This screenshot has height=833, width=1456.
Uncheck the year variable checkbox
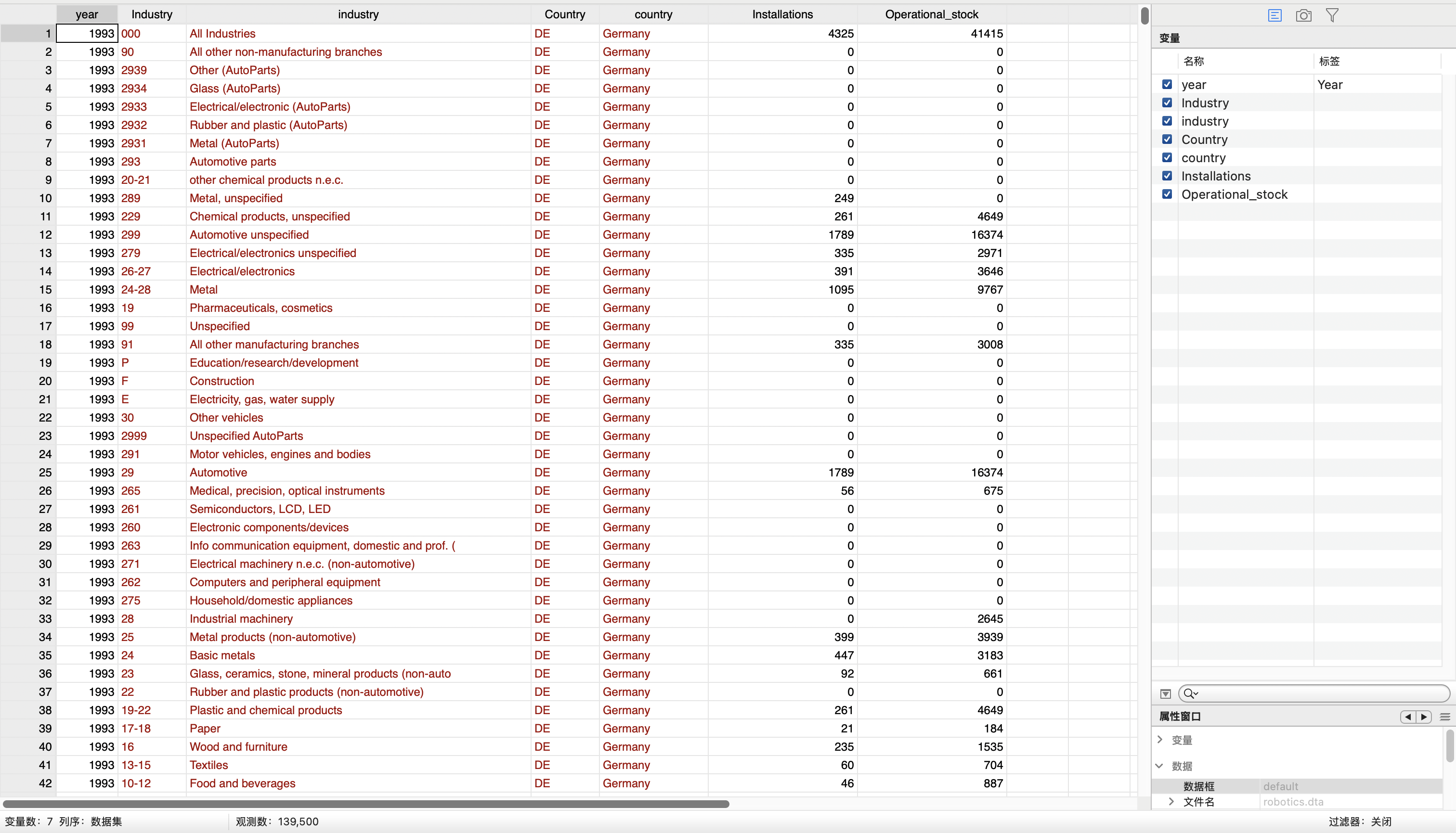pos(1167,85)
